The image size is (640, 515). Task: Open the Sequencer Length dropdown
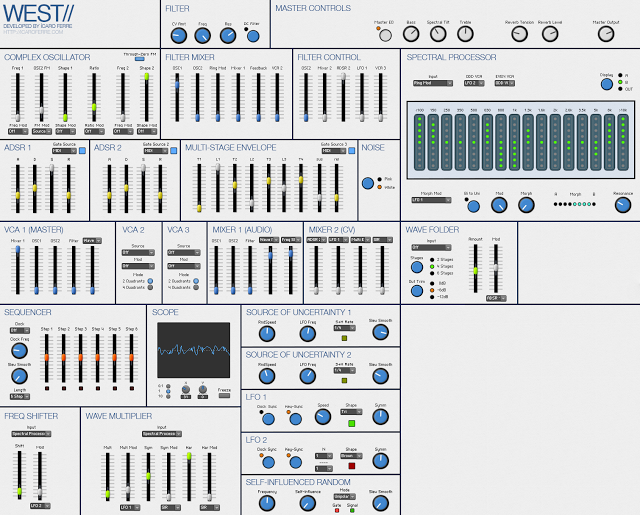point(19,396)
